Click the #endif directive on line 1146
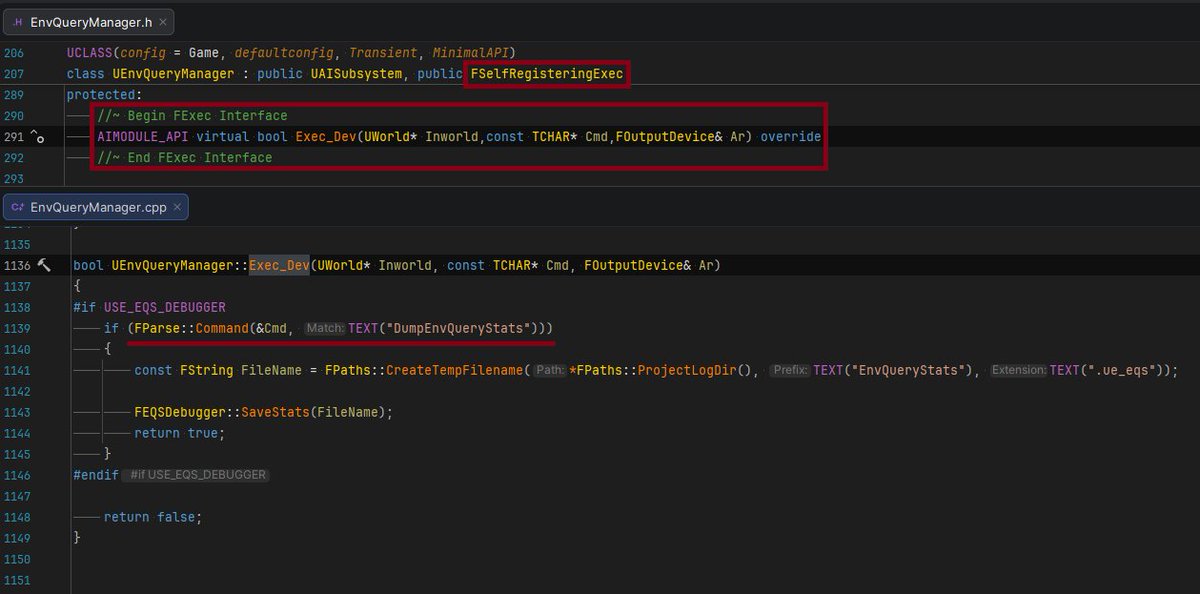1200x594 pixels. pos(96,475)
